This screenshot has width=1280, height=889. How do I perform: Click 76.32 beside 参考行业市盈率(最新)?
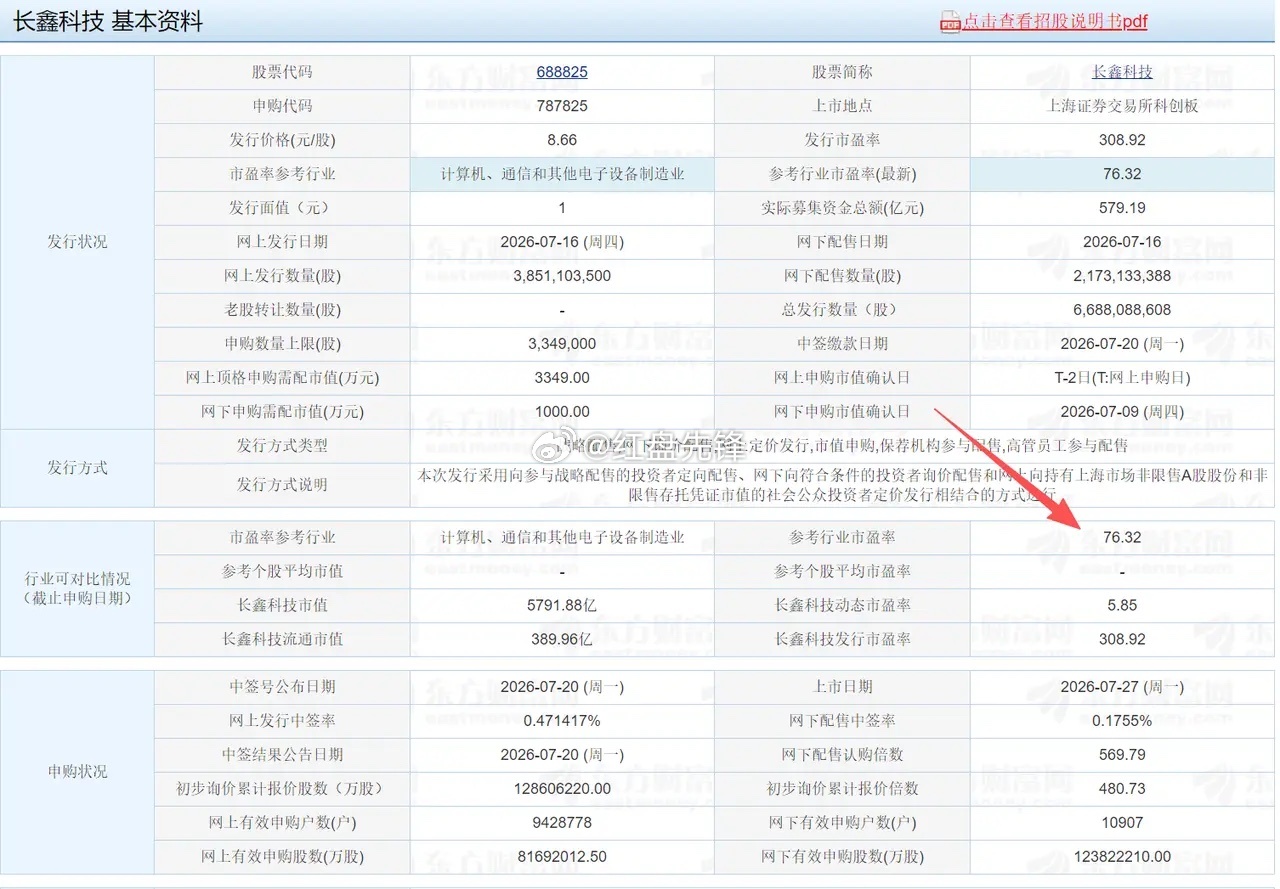pos(1122,174)
